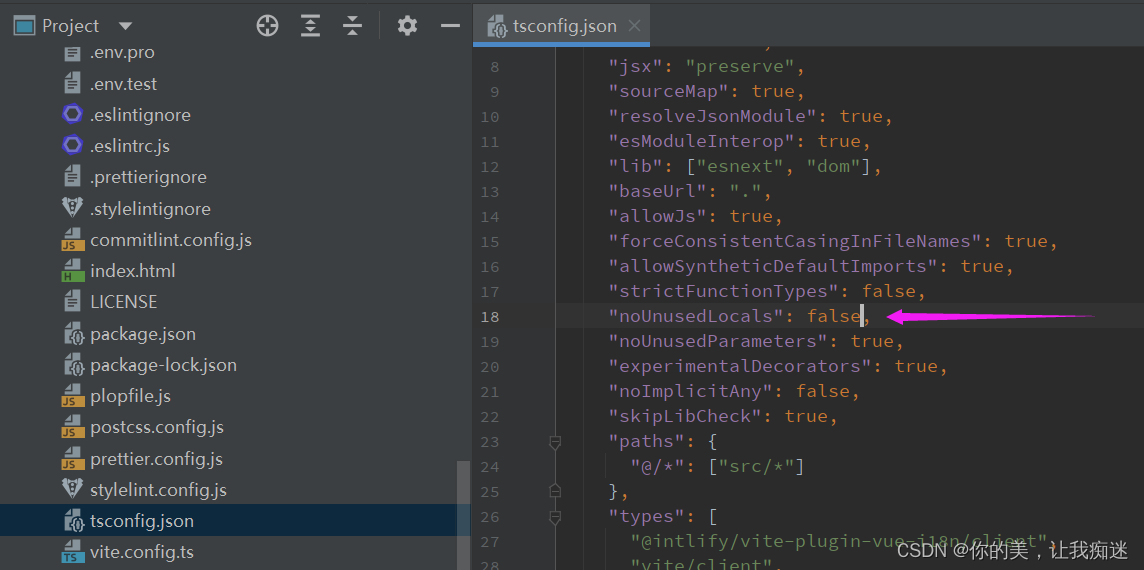
Task: Click the Project panel window icon
Action: (25, 26)
